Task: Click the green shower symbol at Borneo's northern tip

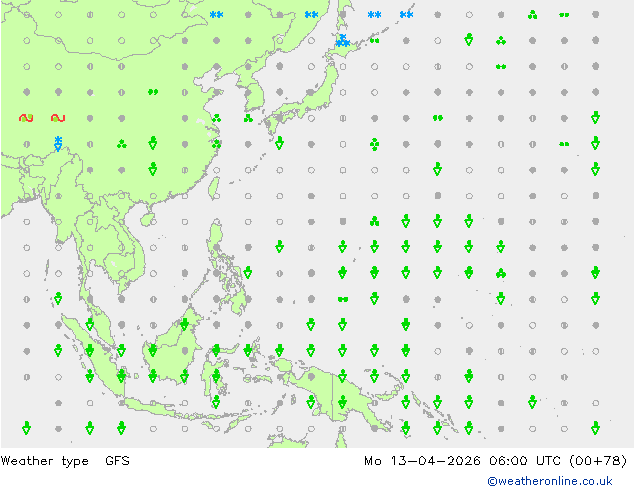Action: pyautogui.click(x=184, y=324)
